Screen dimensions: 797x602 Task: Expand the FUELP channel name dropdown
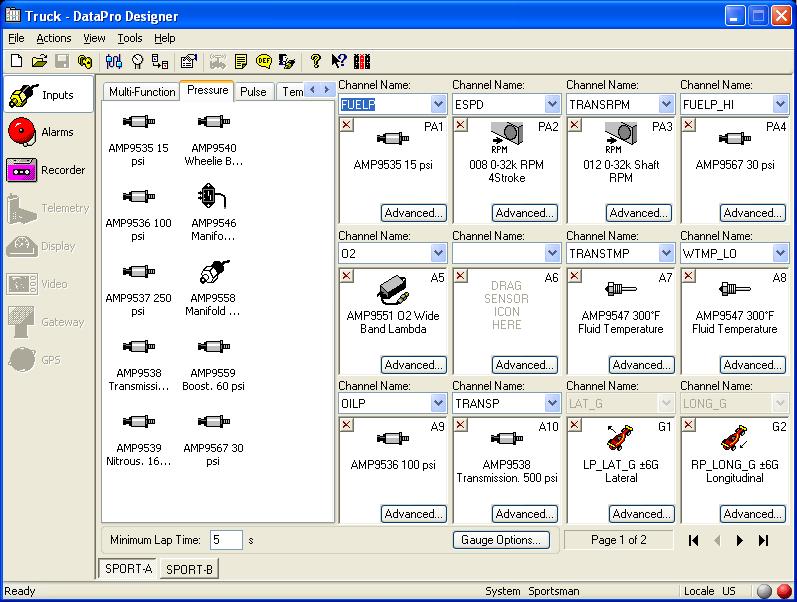click(x=438, y=104)
